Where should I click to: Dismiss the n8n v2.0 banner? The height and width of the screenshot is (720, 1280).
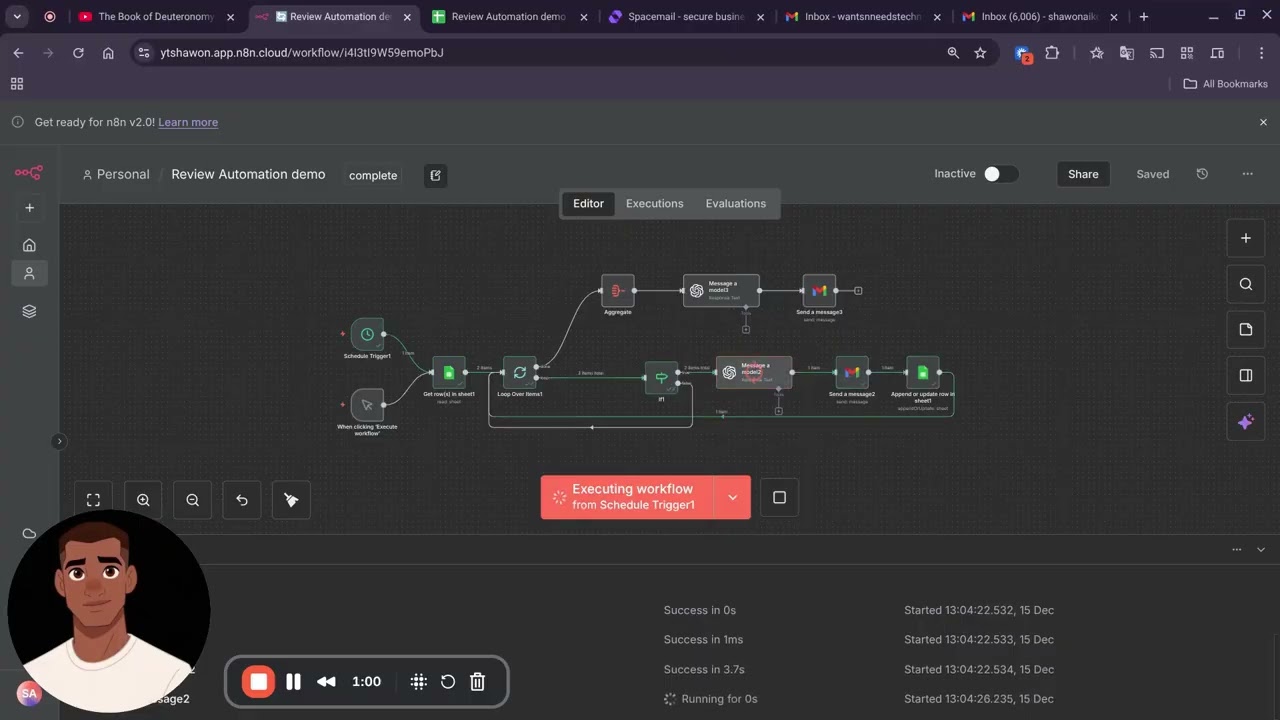tap(1263, 122)
